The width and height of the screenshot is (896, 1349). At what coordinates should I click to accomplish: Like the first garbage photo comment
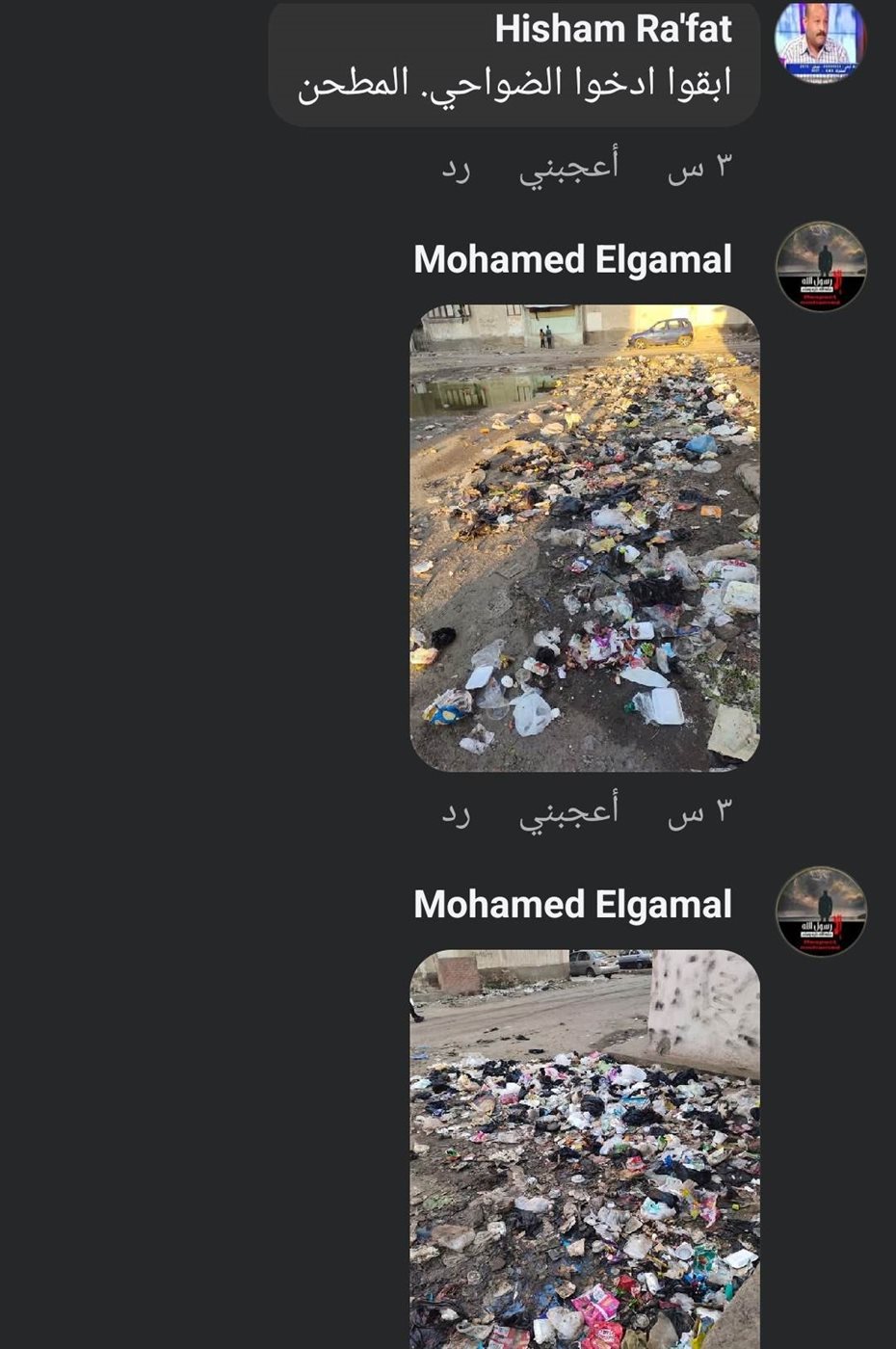point(568,810)
